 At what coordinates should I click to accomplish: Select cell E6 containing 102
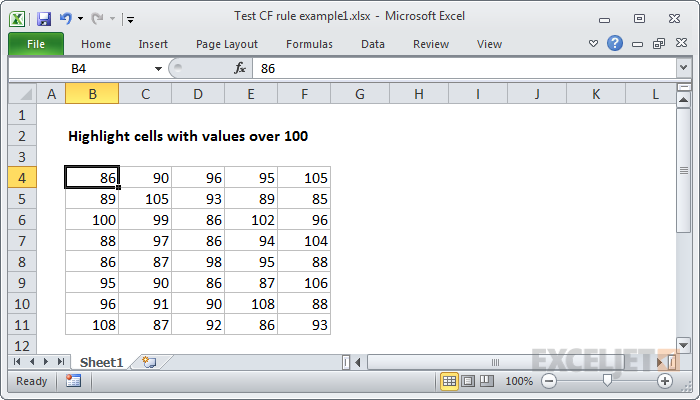point(251,220)
